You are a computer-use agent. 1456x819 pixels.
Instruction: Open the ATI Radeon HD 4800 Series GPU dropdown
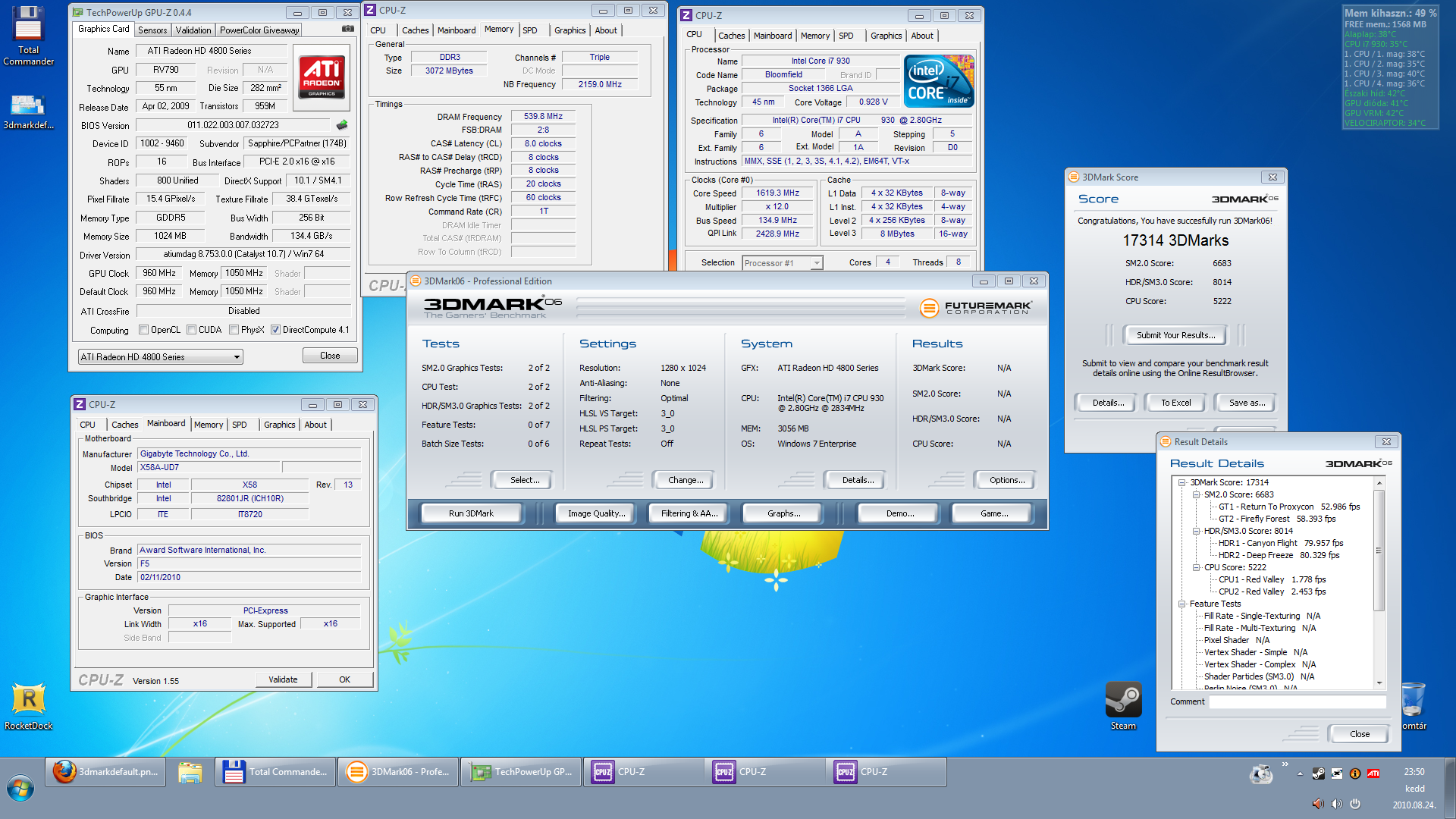(x=161, y=356)
